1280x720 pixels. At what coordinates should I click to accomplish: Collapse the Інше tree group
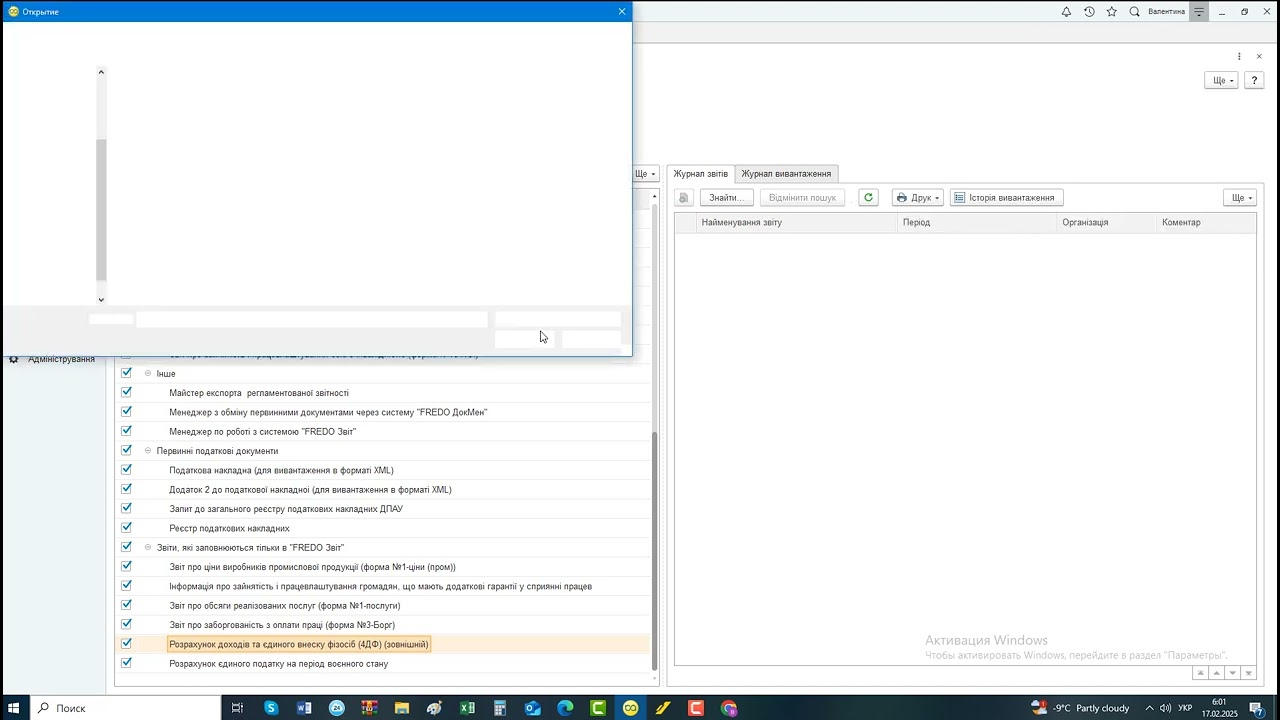tap(148, 373)
